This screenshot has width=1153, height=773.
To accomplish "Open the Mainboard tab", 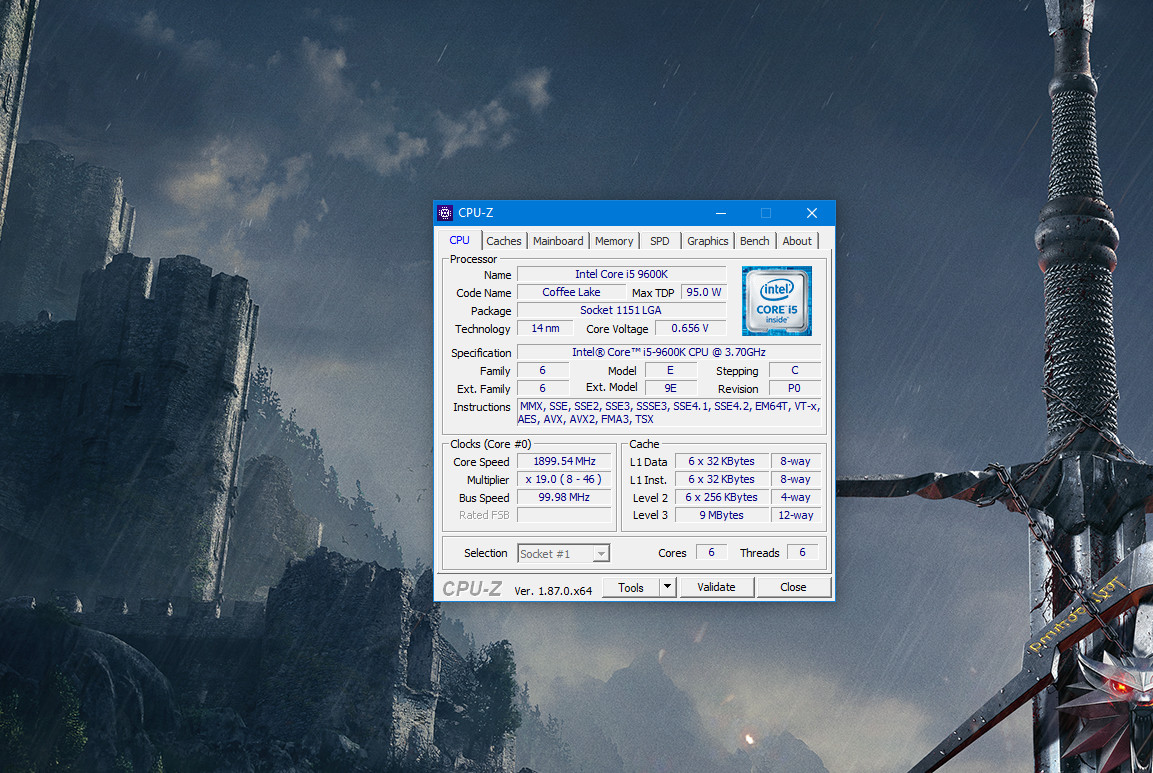I will point(557,241).
